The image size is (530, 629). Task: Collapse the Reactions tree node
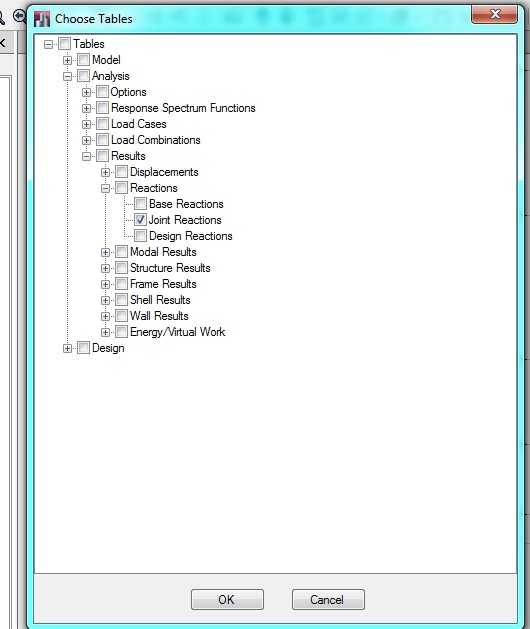point(105,188)
